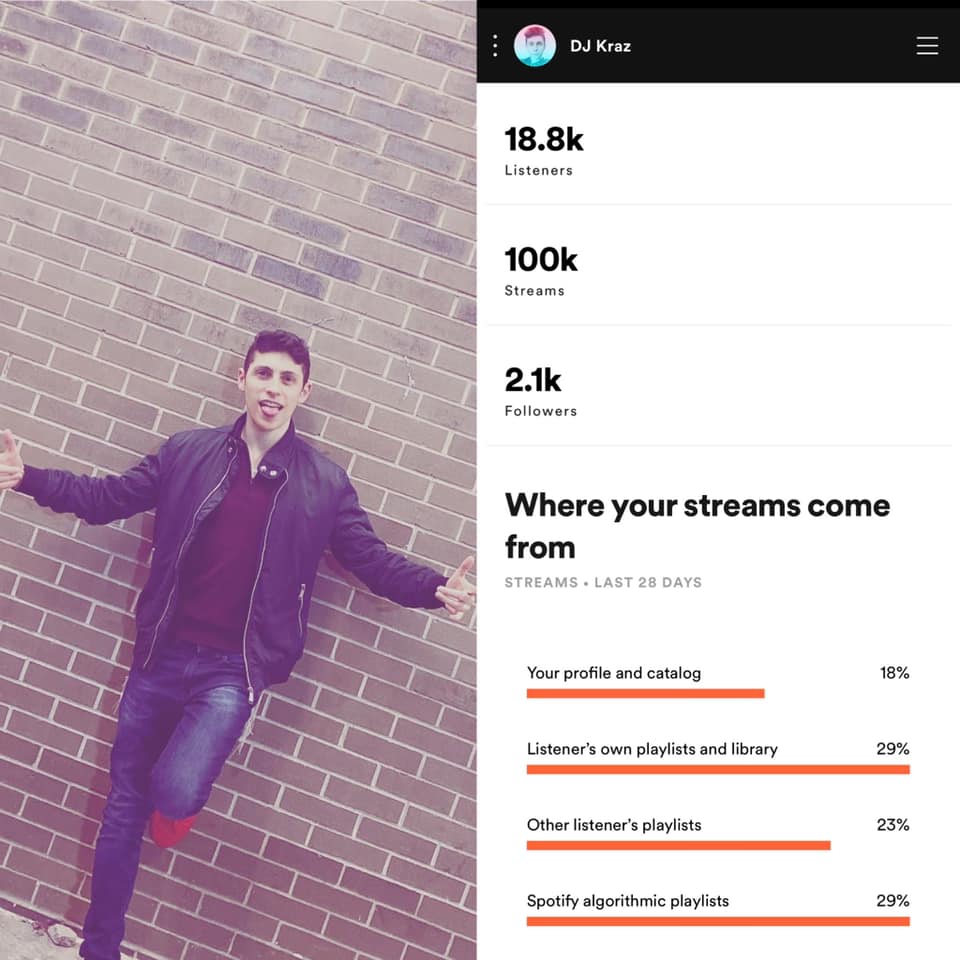
Task: Open the 18.8k Listeners stat
Action: 718,145
